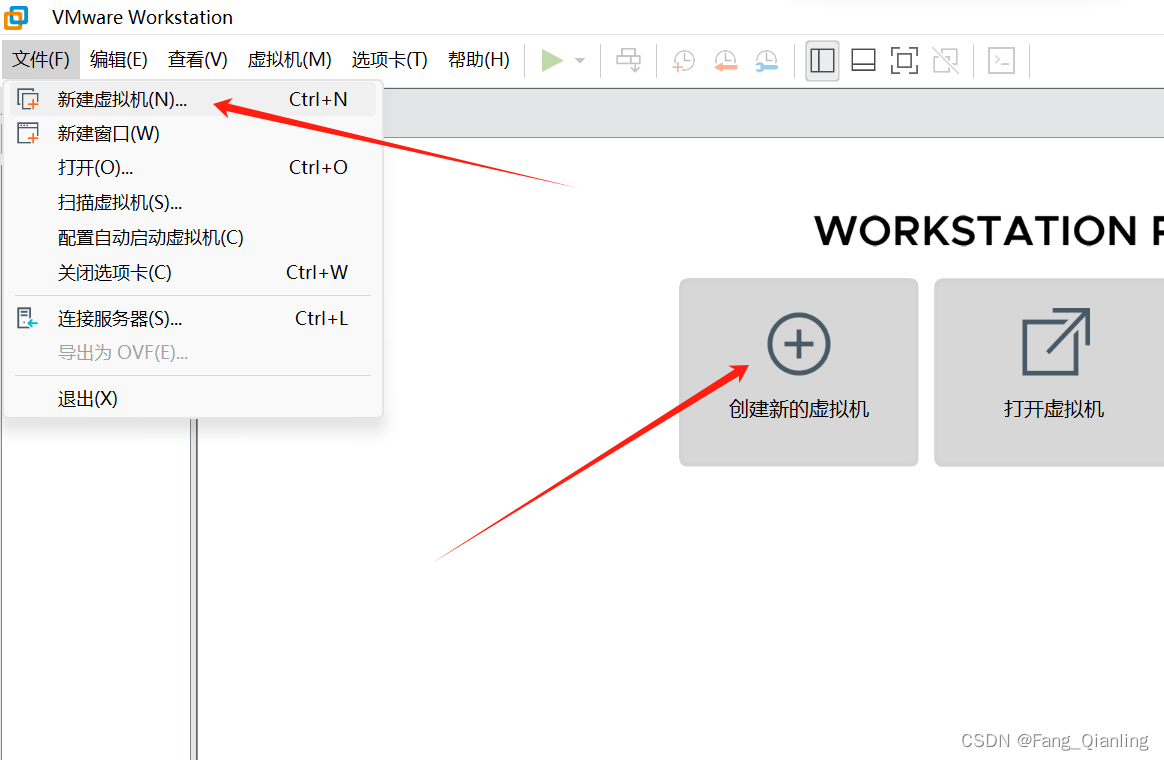This screenshot has height=760, width=1164.
Task: Click the plus circle create VM icon
Action: tap(799, 344)
